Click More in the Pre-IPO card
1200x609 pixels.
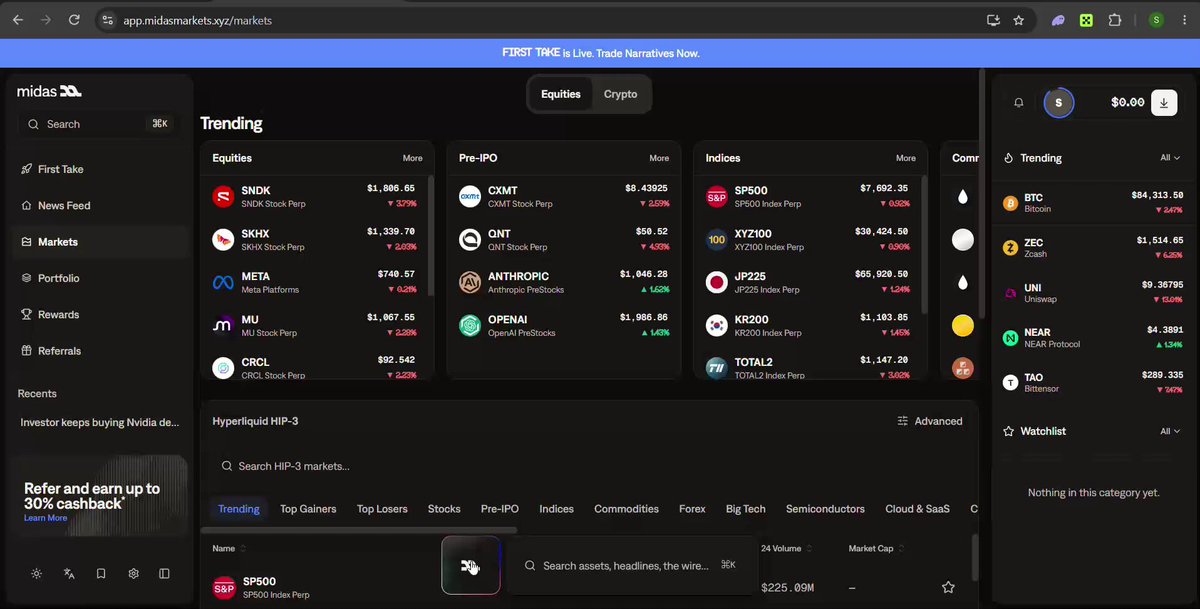pyautogui.click(x=659, y=158)
